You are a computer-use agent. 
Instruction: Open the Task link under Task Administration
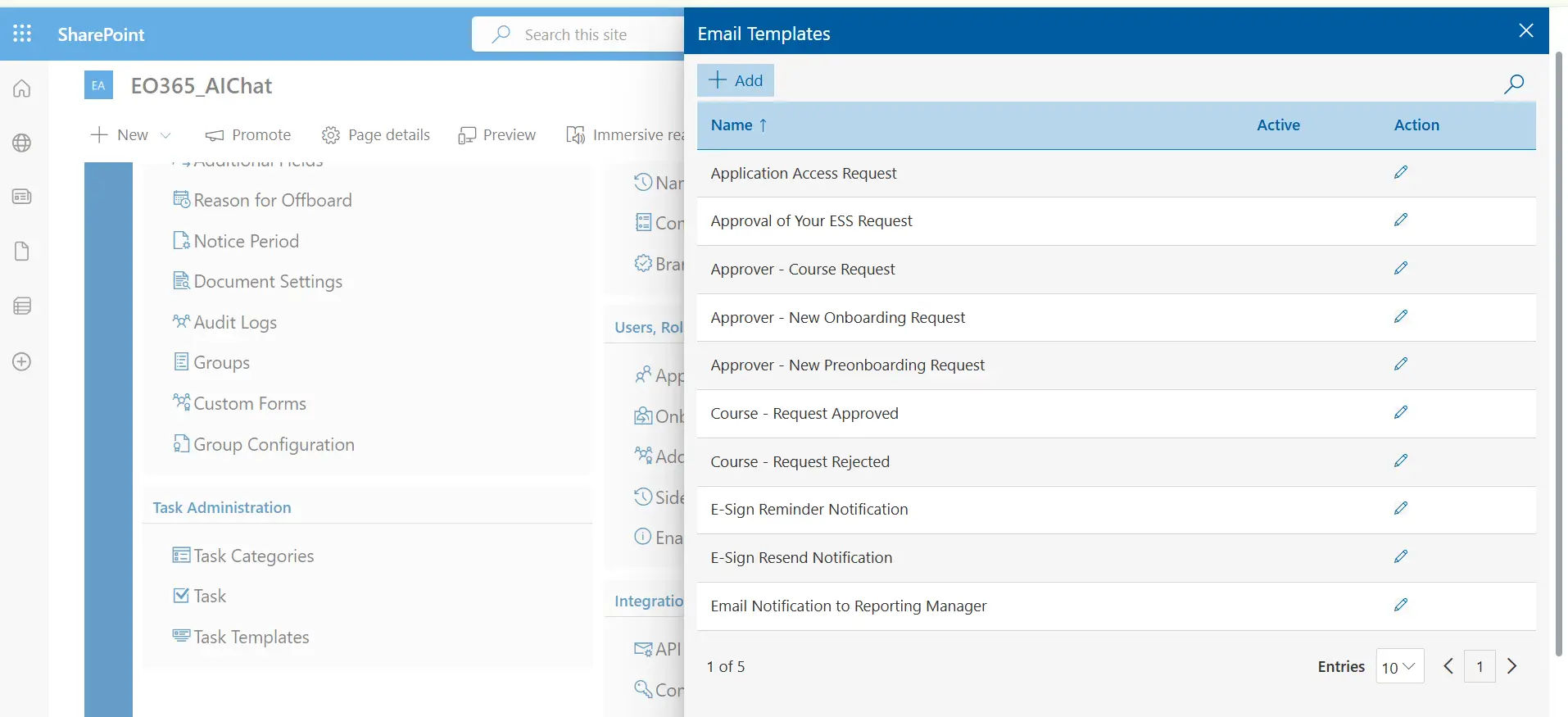click(x=200, y=596)
